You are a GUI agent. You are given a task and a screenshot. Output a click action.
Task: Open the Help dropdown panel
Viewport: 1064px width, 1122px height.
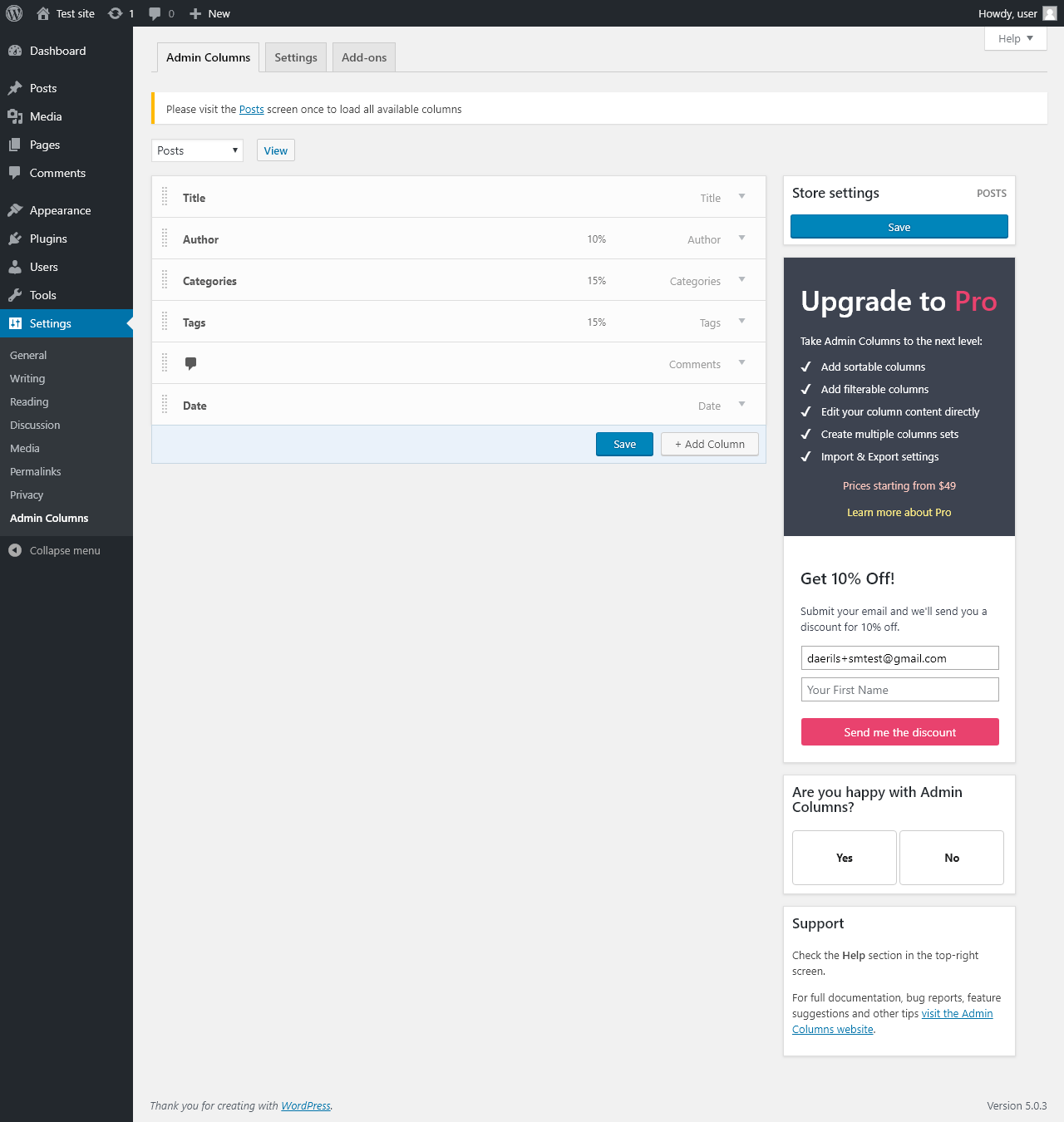(x=1016, y=39)
